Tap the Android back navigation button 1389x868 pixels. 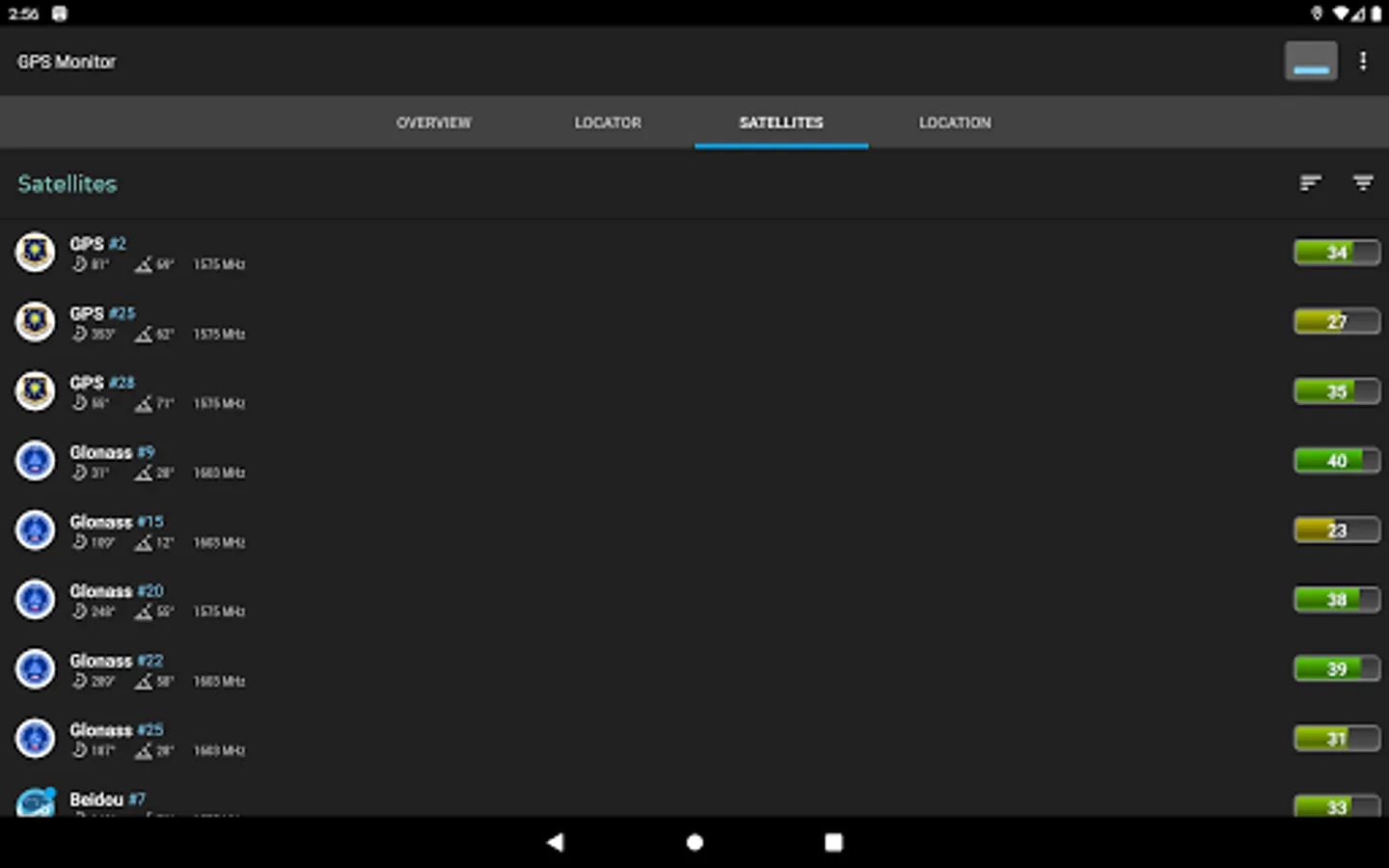pos(555,842)
